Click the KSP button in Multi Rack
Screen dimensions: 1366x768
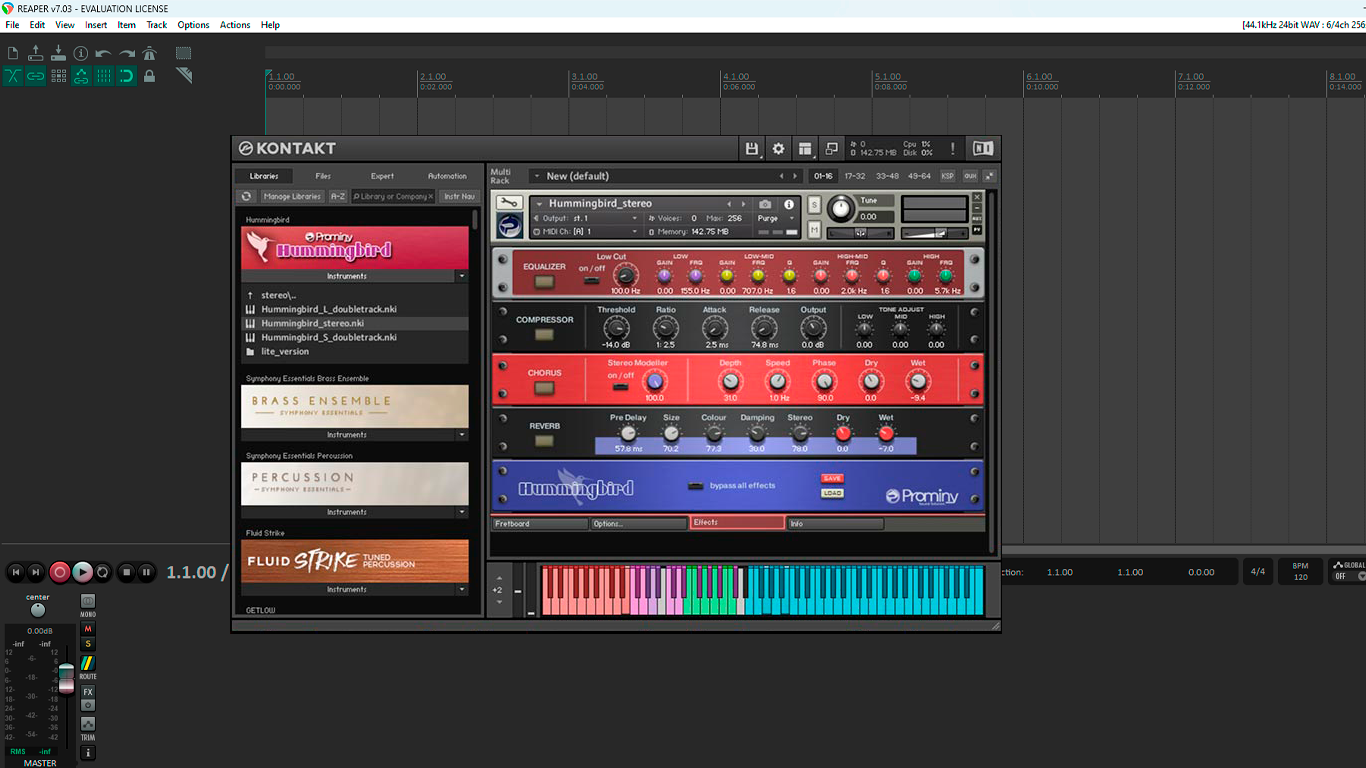947,176
